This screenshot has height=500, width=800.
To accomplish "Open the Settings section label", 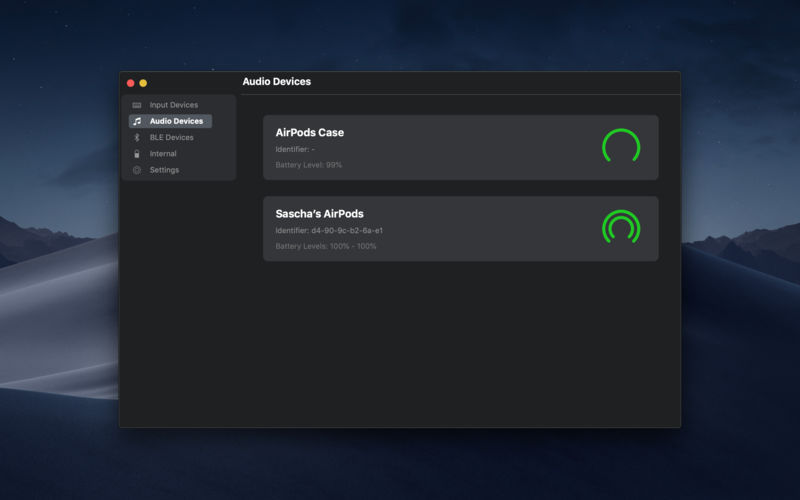I will [165, 170].
